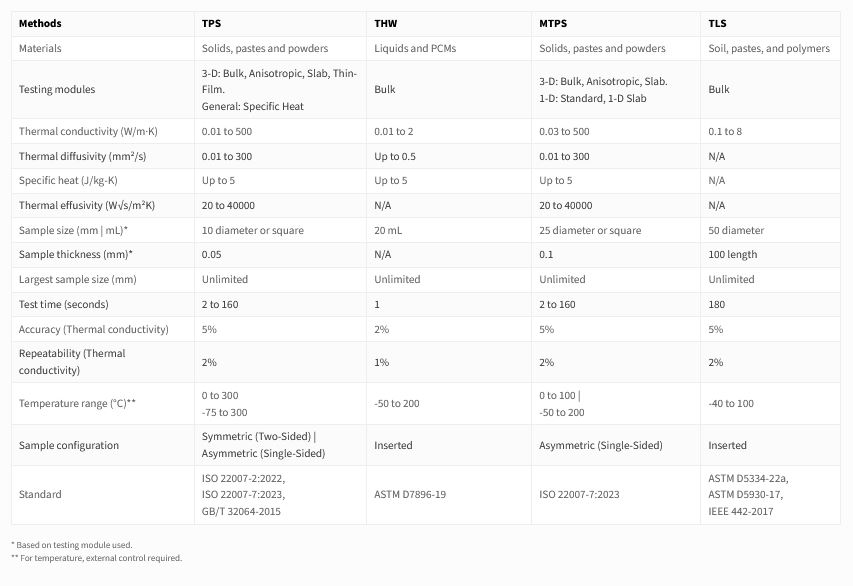Click the 180 test time value
The image size is (853, 586).
click(x=717, y=304)
